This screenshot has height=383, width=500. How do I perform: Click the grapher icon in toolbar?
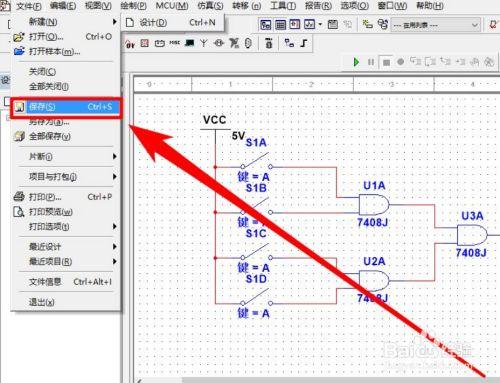point(309,25)
